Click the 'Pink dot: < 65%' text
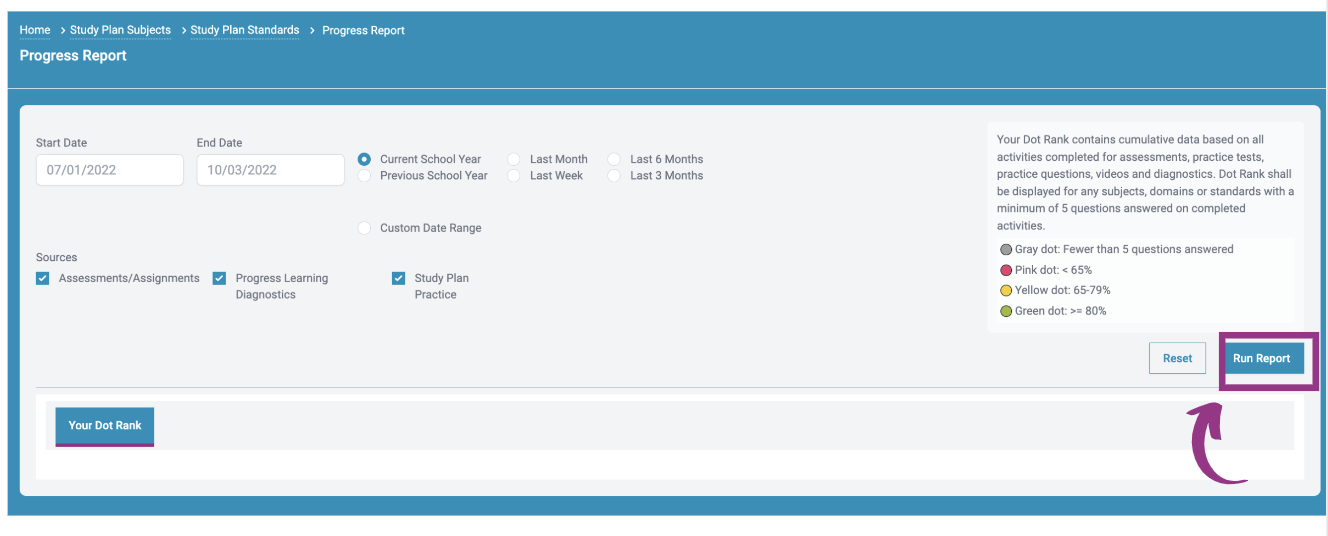The width and height of the screenshot is (1328, 536). click(x=1053, y=270)
